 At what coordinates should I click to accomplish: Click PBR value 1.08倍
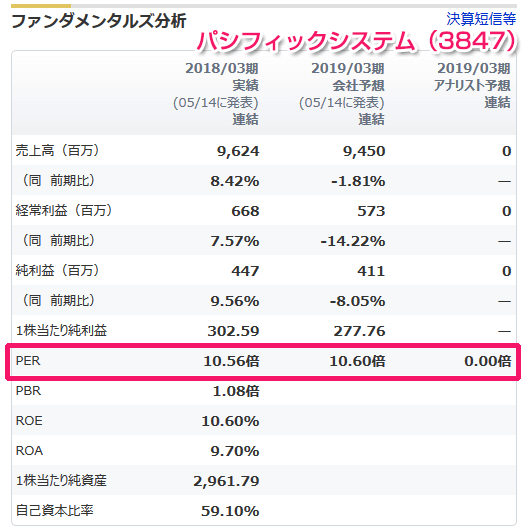point(236,391)
